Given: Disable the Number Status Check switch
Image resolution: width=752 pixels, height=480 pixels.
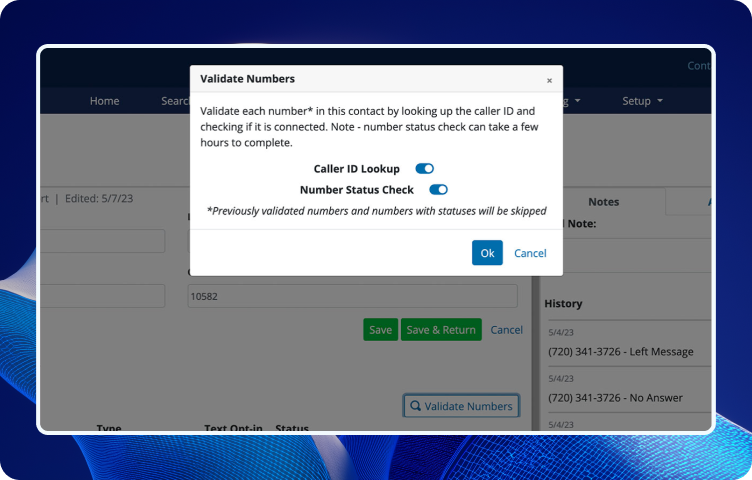Looking at the screenshot, I should click(x=438, y=189).
